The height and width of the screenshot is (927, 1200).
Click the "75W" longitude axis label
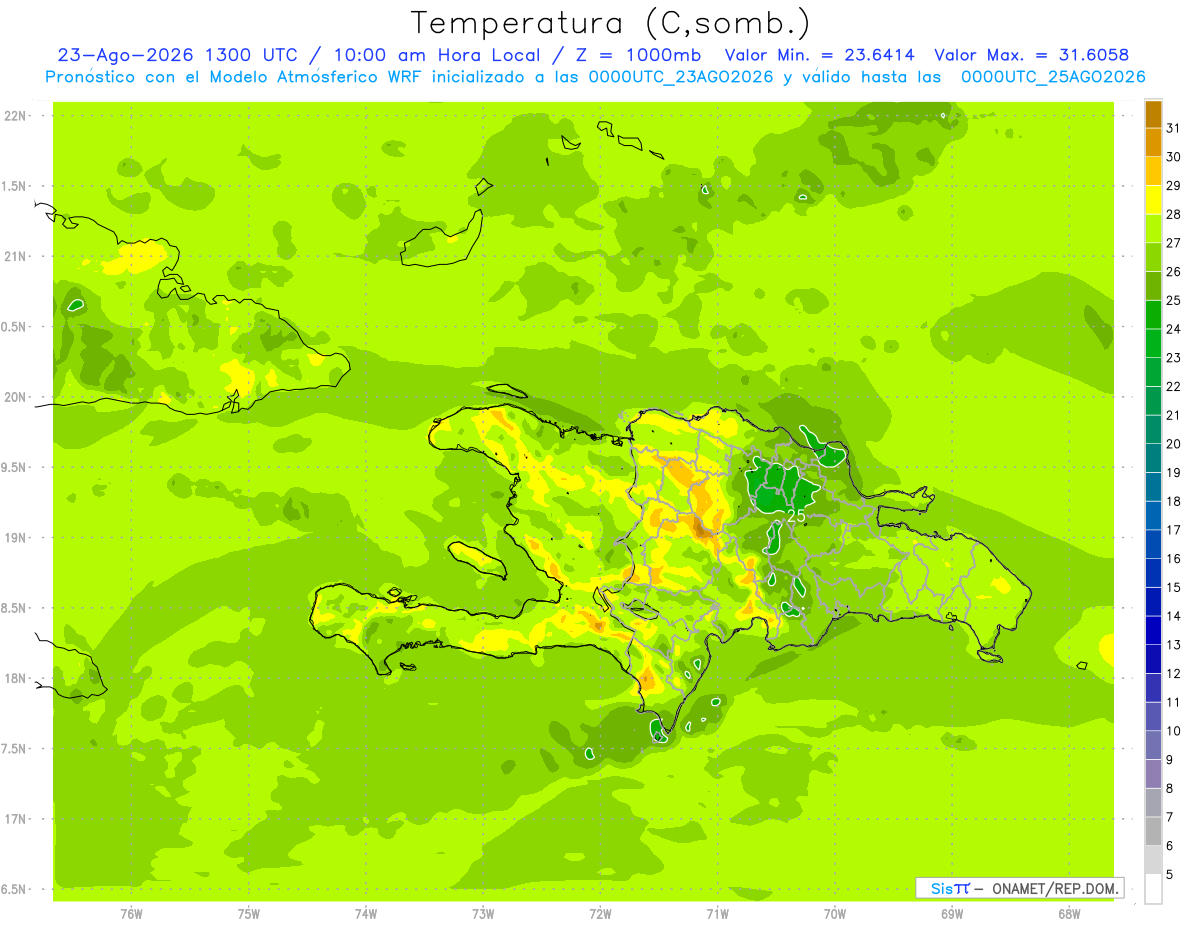point(249,914)
